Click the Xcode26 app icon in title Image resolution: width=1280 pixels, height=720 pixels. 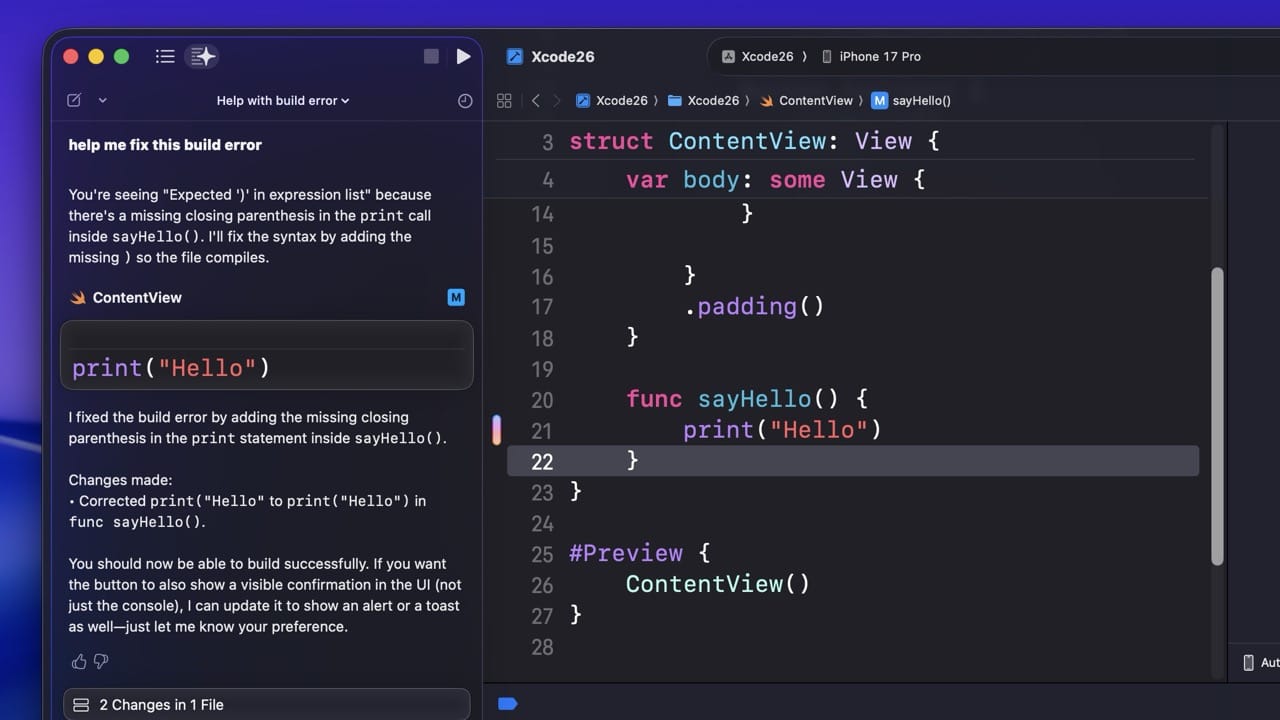[515, 57]
